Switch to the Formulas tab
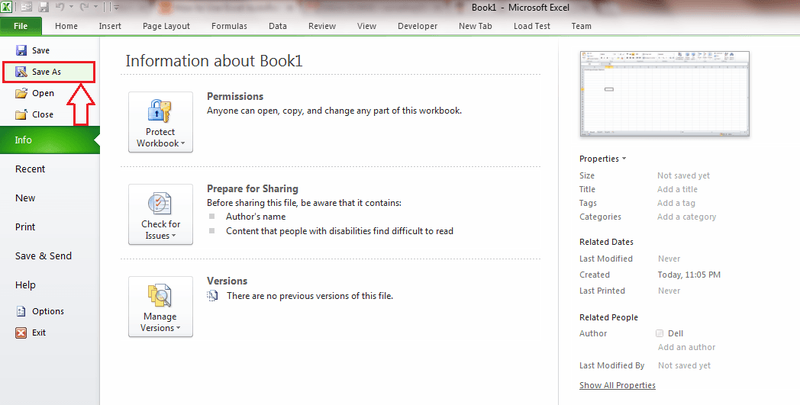The height and width of the screenshot is (405, 800). [x=229, y=26]
